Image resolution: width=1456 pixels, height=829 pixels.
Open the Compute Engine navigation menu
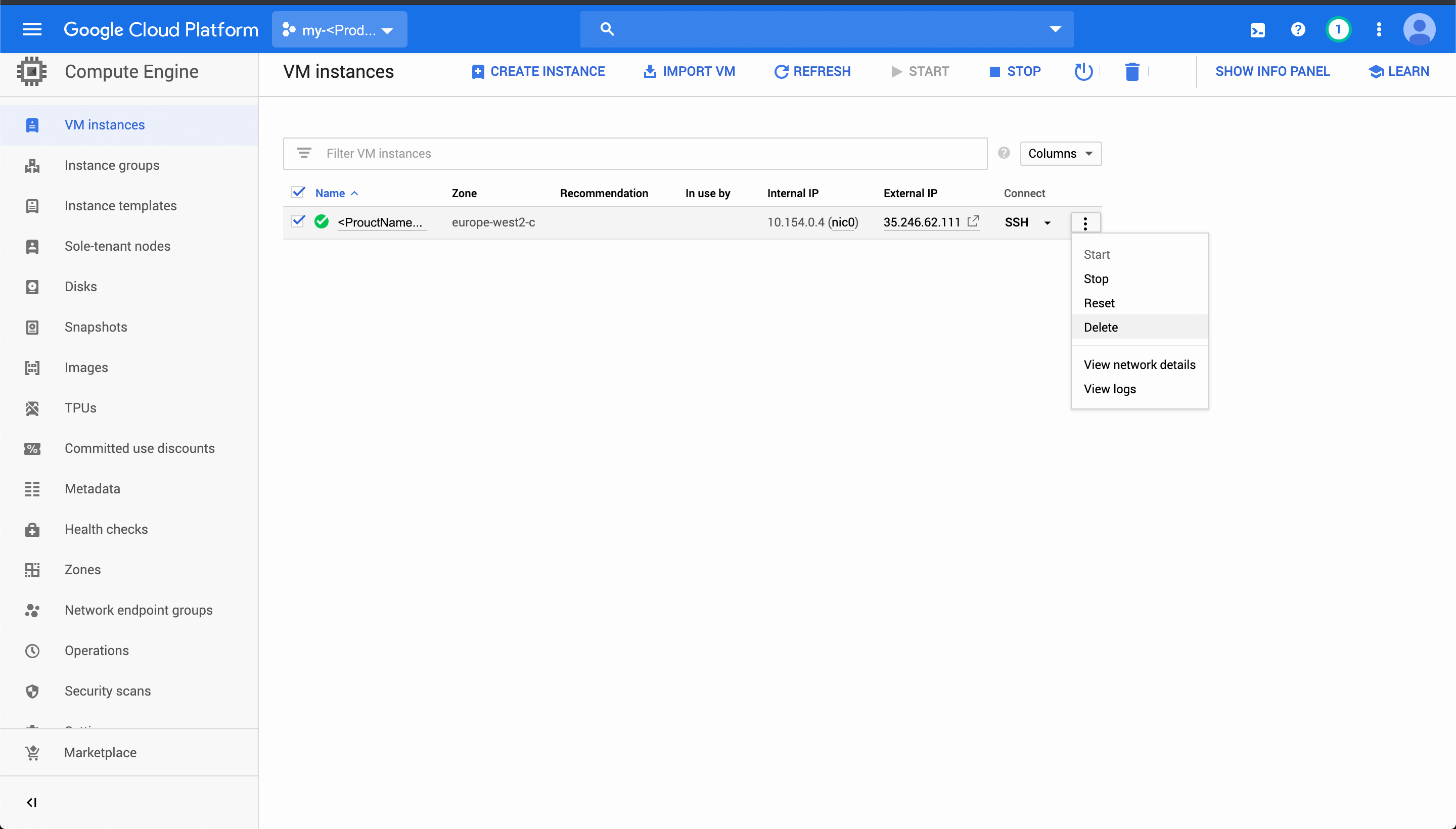click(32, 29)
